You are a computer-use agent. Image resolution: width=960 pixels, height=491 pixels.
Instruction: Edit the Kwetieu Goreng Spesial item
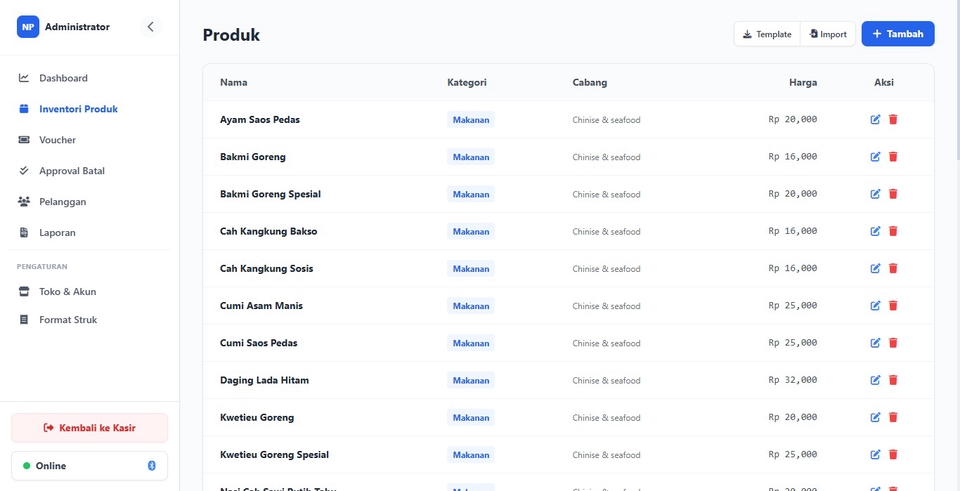876,455
